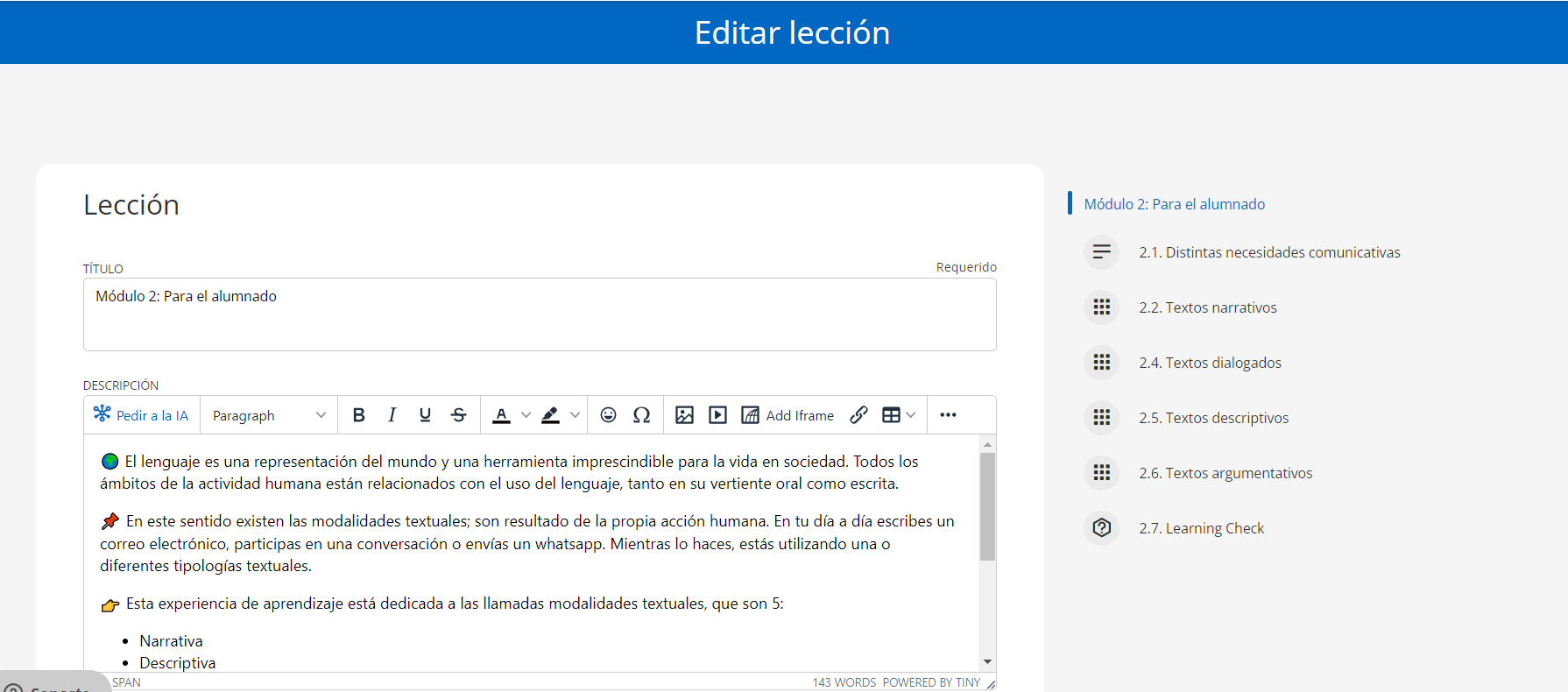Viewport: 1568px width, 692px height.
Task: Apply the highlight background color
Action: click(x=550, y=415)
